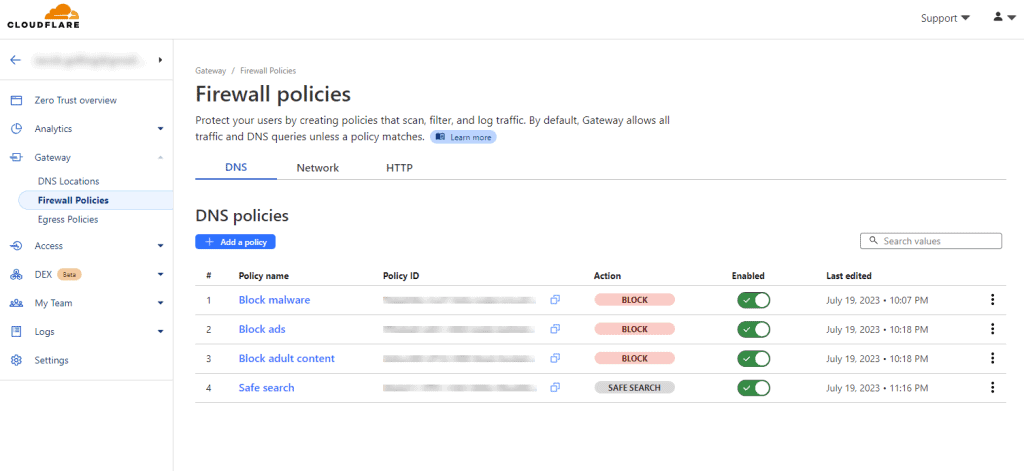Click the Settings gear icon
The image size is (1024, 471).
pos(17,360)
